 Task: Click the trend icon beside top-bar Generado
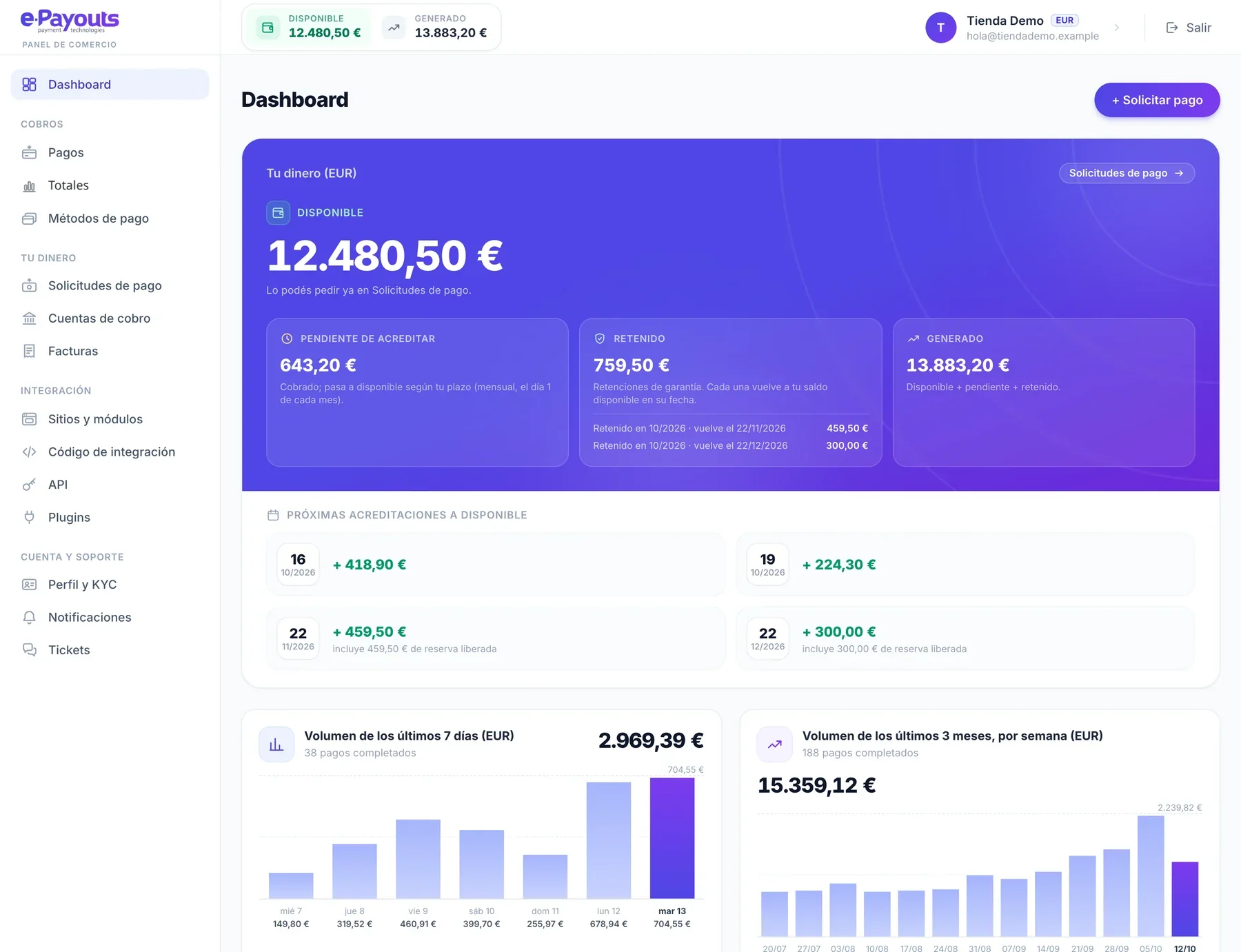394,28
